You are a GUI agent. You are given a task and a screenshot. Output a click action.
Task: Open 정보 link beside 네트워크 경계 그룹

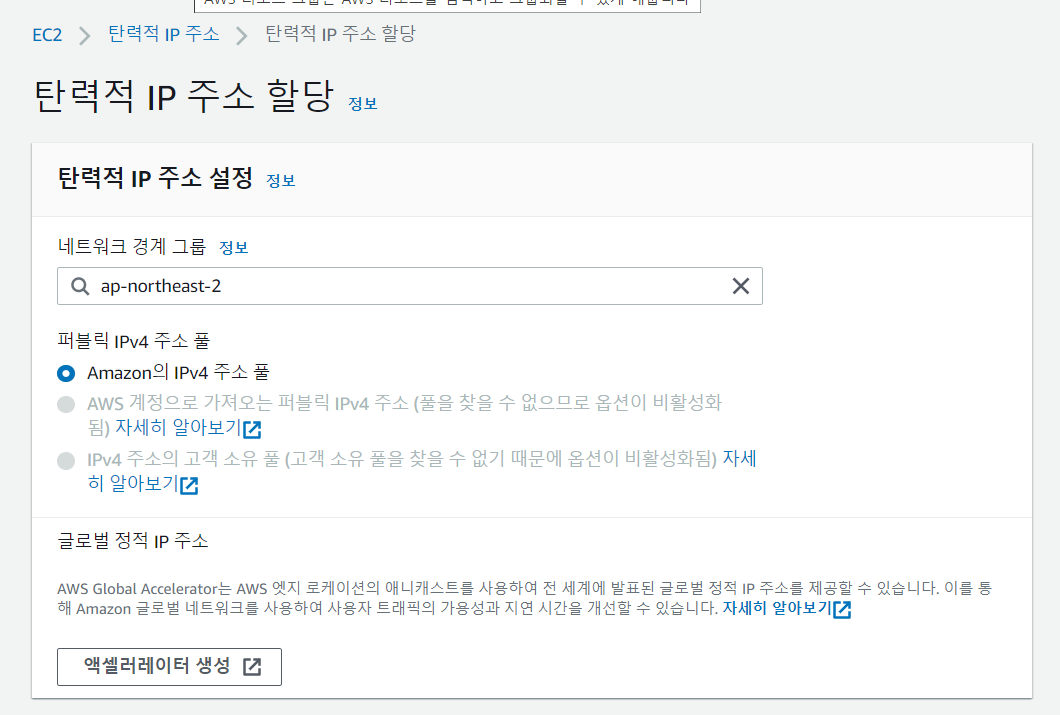(234, 247)
